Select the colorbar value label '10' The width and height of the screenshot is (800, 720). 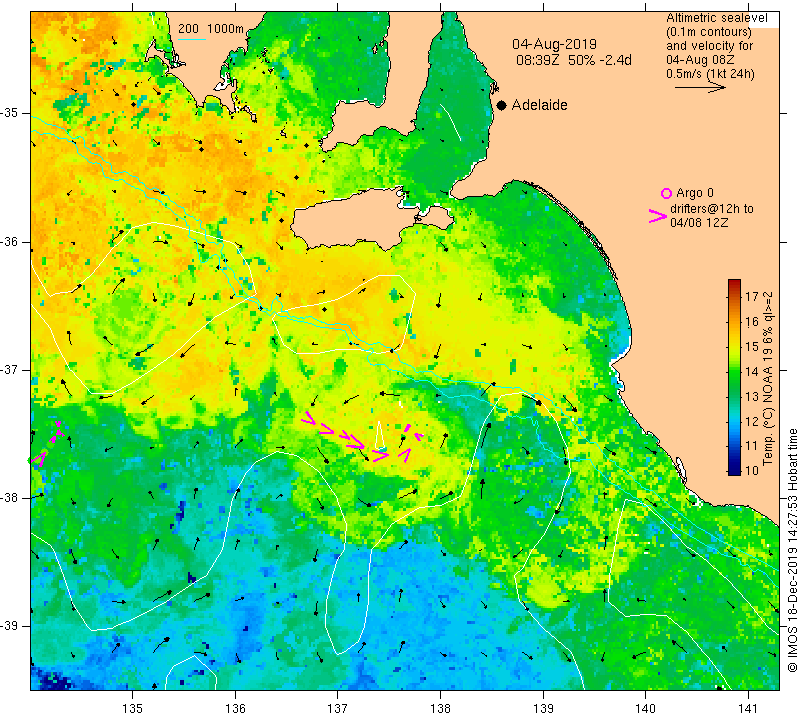pos(752,470)
